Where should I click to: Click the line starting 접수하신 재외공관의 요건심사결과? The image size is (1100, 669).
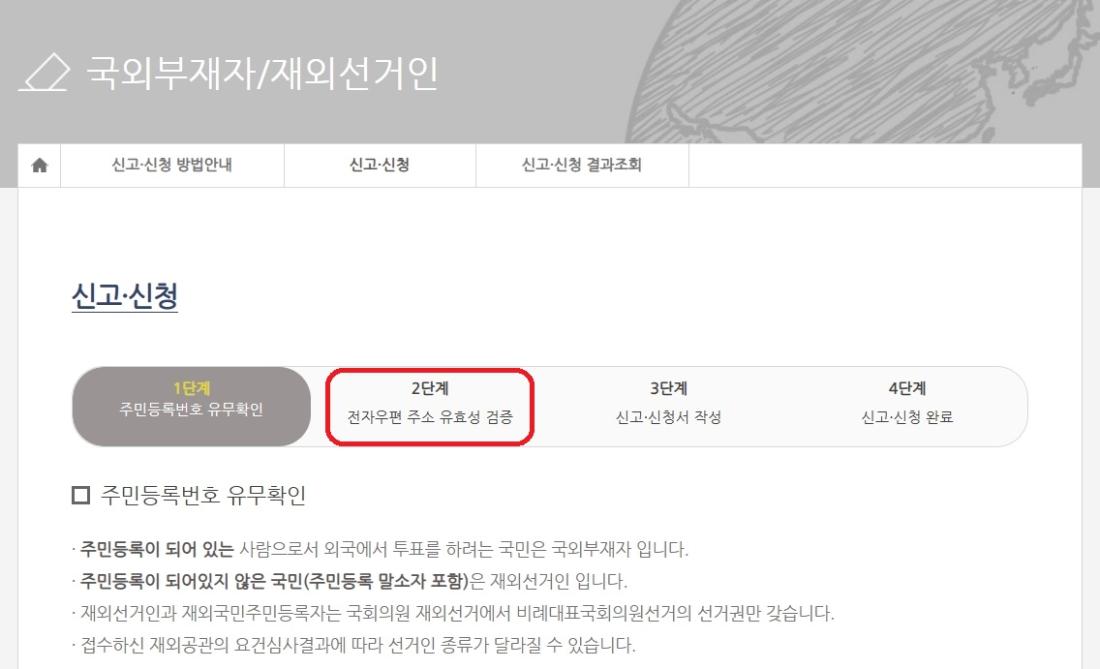click(354, 645)
